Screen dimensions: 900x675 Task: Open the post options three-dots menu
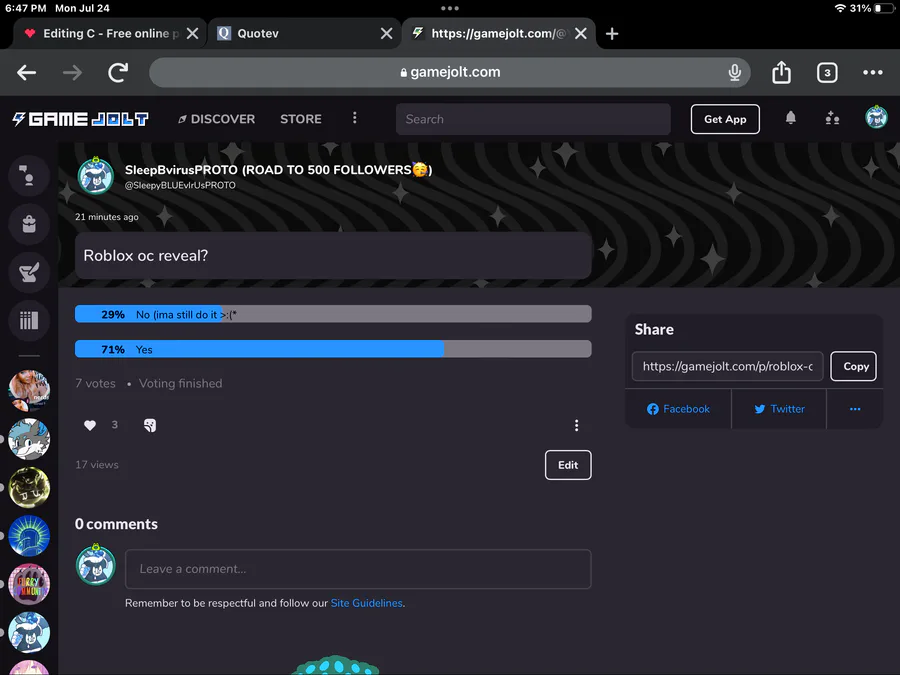pos(576,425)
